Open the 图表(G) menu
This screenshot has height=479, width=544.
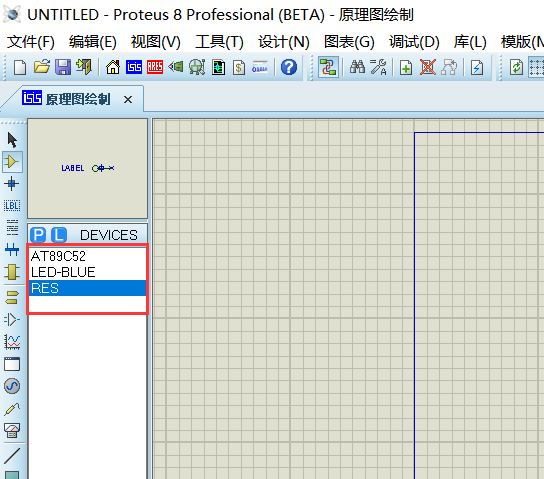349,42
